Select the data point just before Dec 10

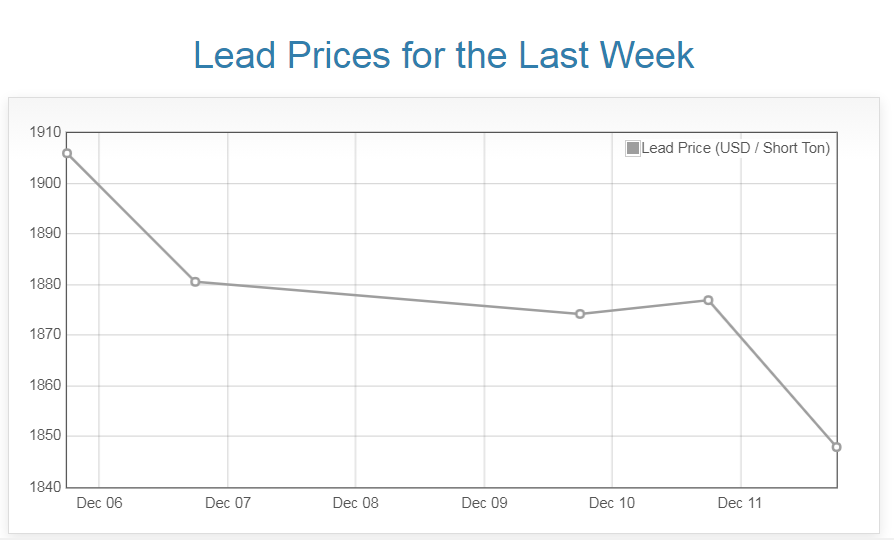click(580, 314)
